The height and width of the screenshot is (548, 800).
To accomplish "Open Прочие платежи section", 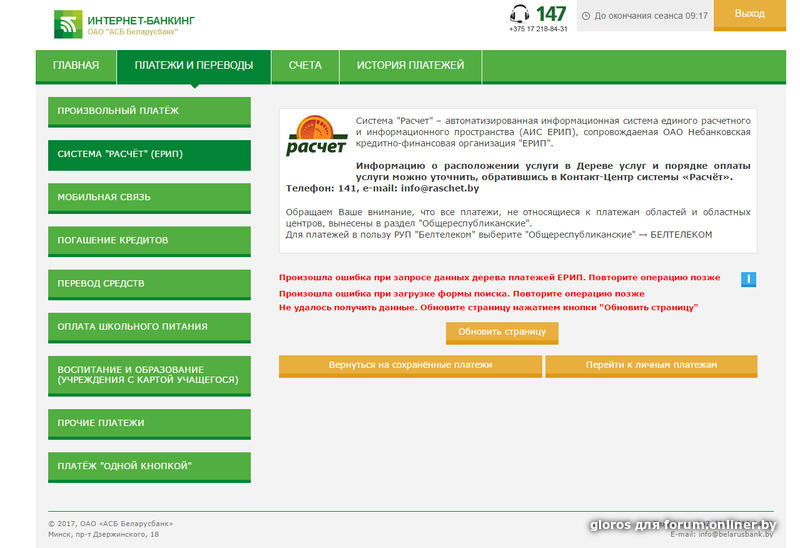I will [x=149, y=424].
